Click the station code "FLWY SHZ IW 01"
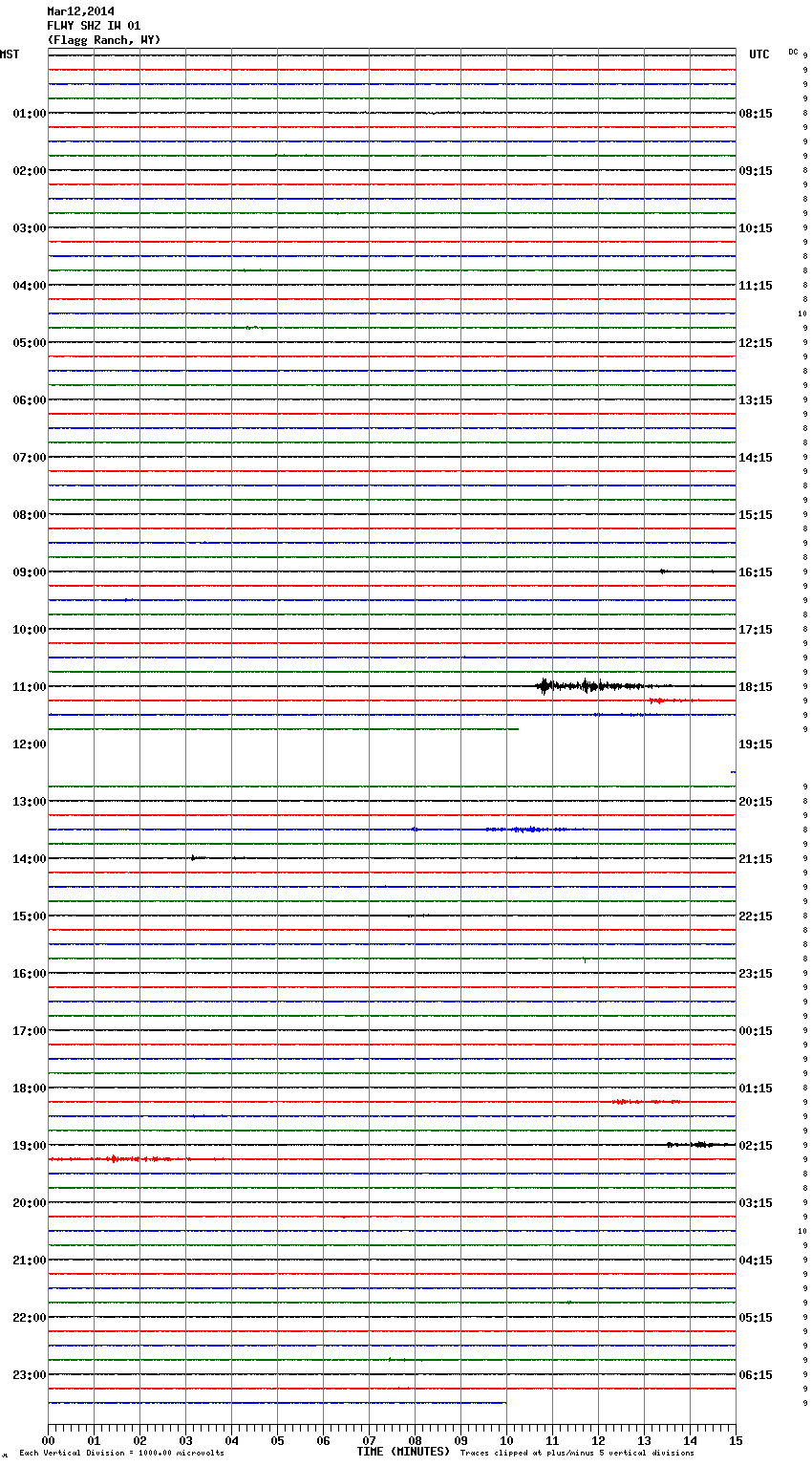 (x=94, y=26)
